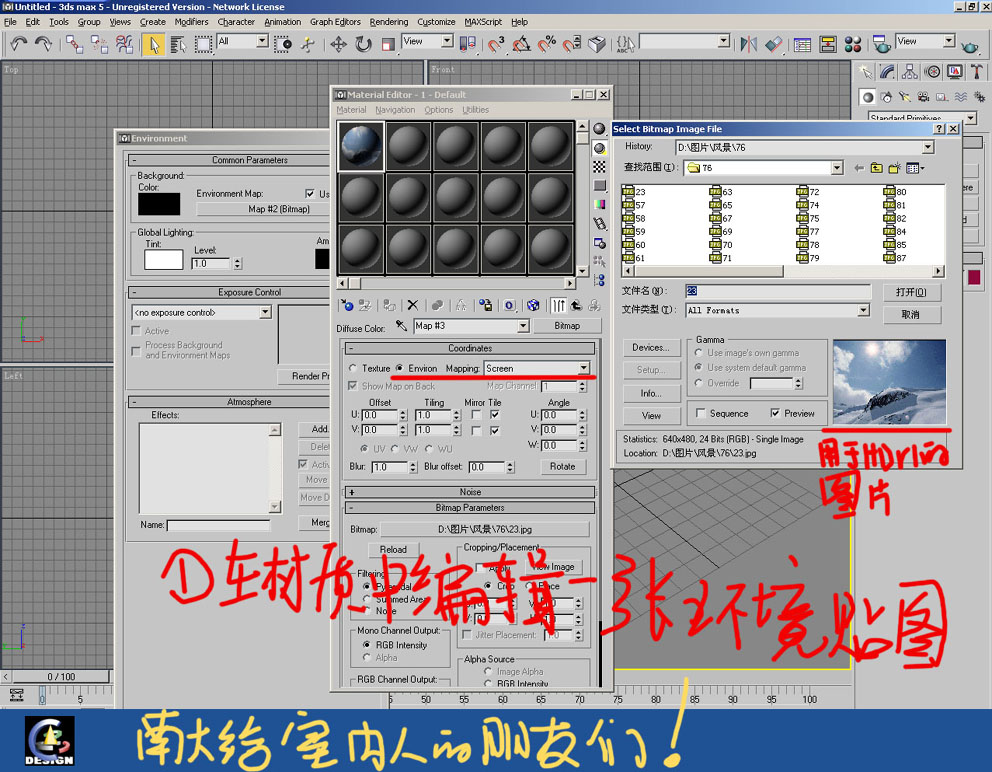Open the History path dropdown
This screenshot has width=992, height=772.
(927, 147)
